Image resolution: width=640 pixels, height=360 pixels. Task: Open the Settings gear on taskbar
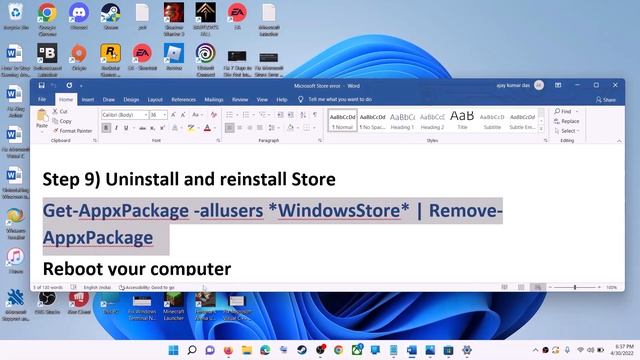467,350
